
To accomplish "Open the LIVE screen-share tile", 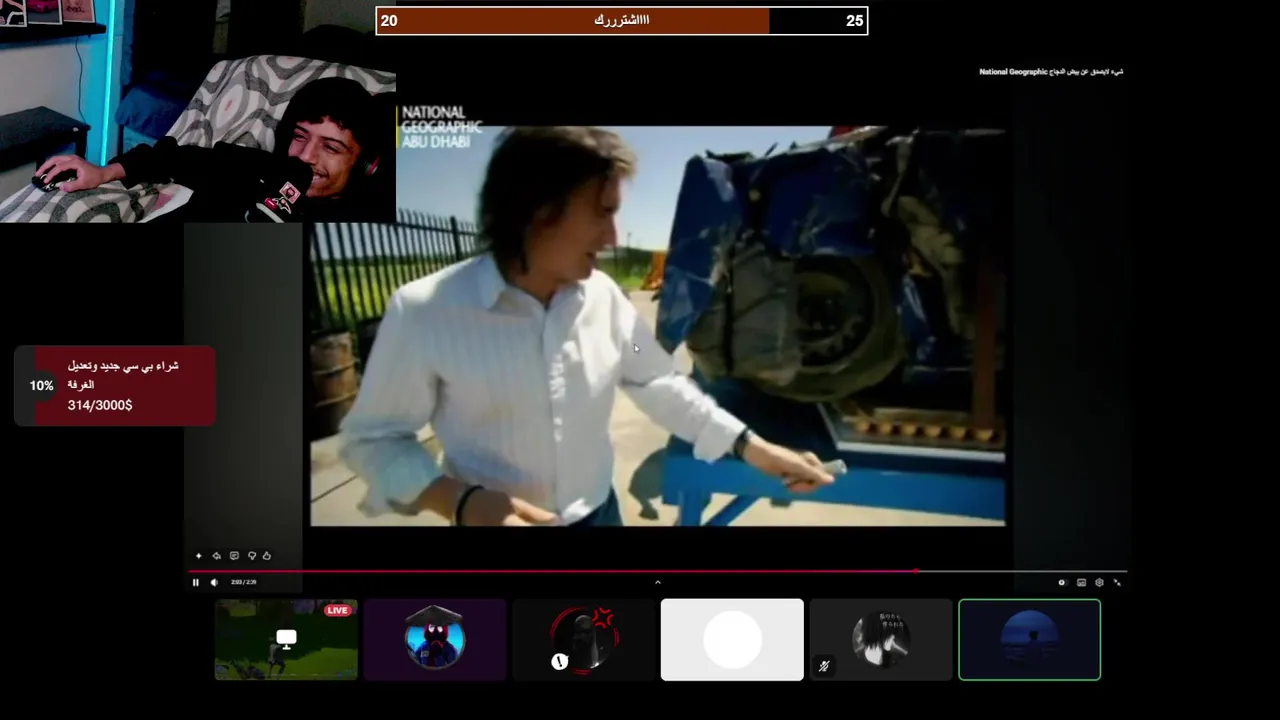I will [x=286, y=640].
